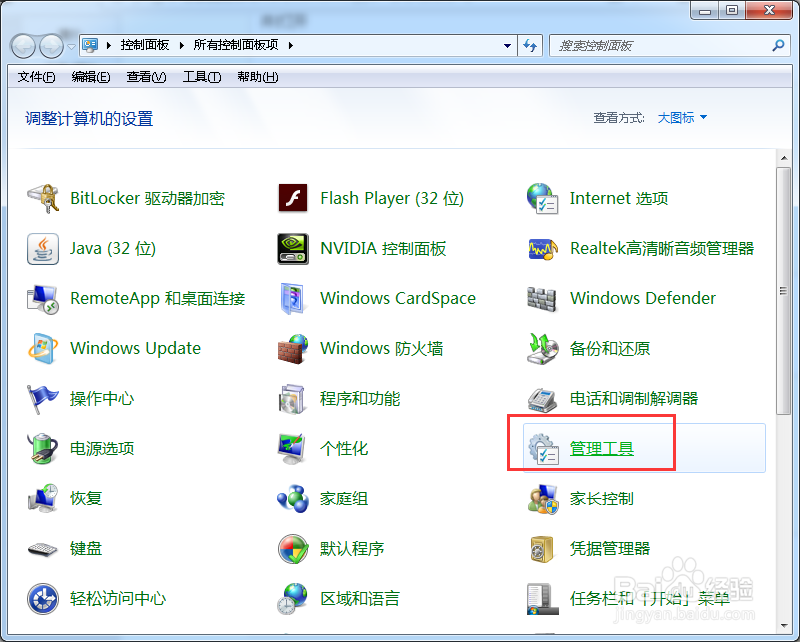This screenshot has height=642, width=800.
Task: Open the 管理工具 link text
Action: point(602,449)
